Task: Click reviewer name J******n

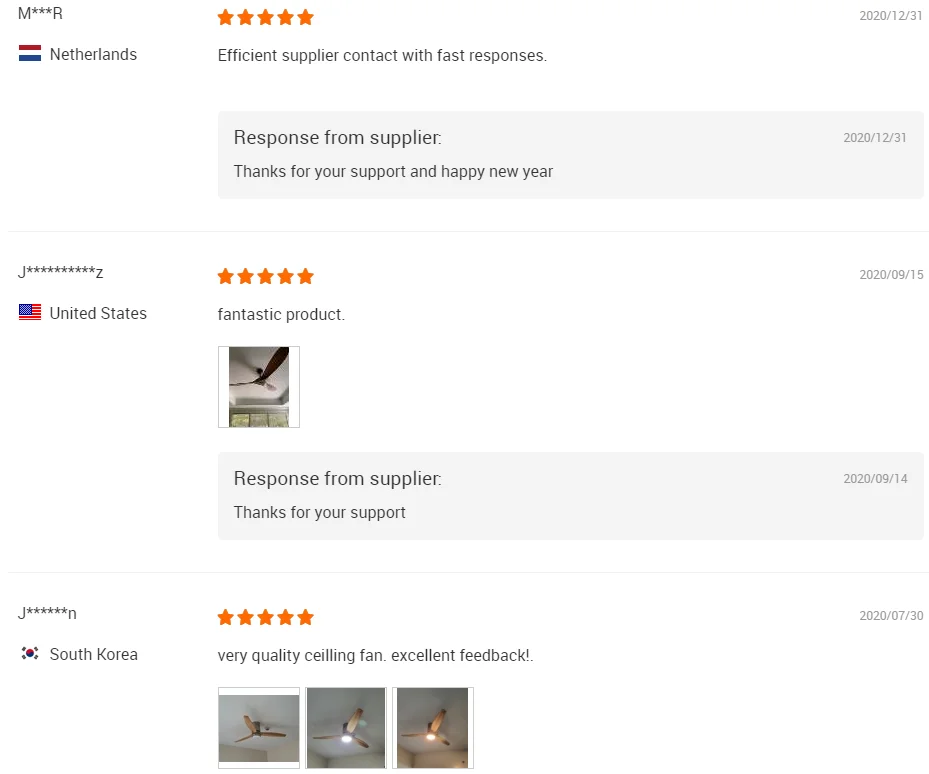Action: tap(47, 613)
